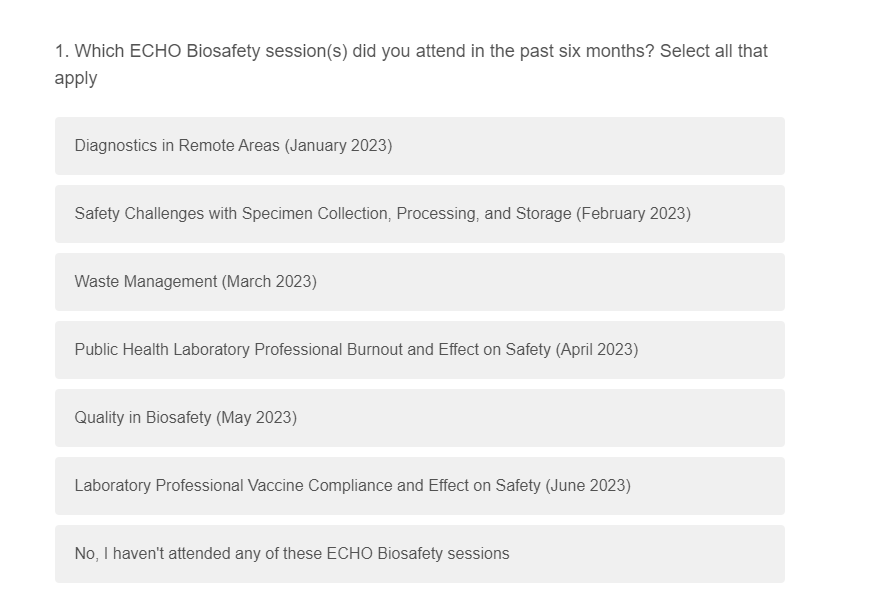Toggle the May 2023 session choice
The image size is (891, 616).
(x=185, y=418)
